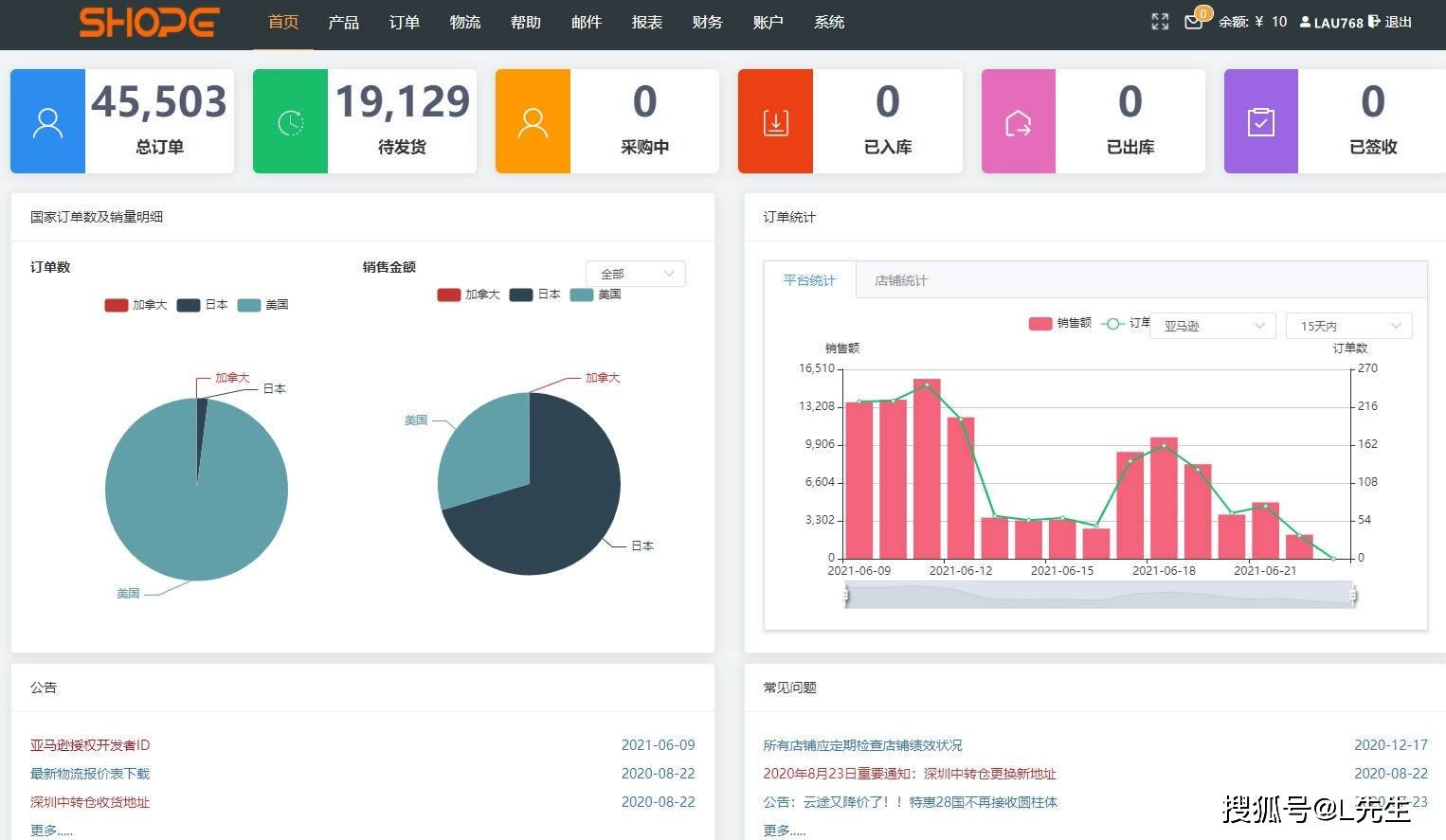Toggle the 加拿大 legend on 订单数 pie
This screenshot has height=840, width=1446.
click(x=136, y=304)
